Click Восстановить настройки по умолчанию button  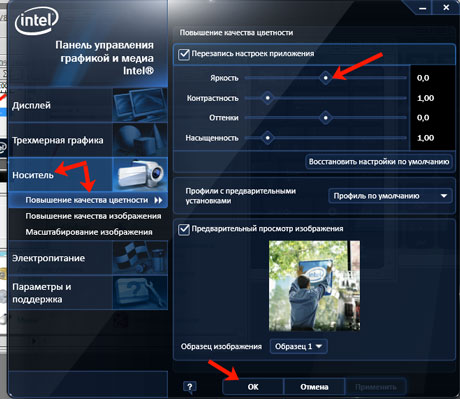pyautogui.click(x=379, y=162)
